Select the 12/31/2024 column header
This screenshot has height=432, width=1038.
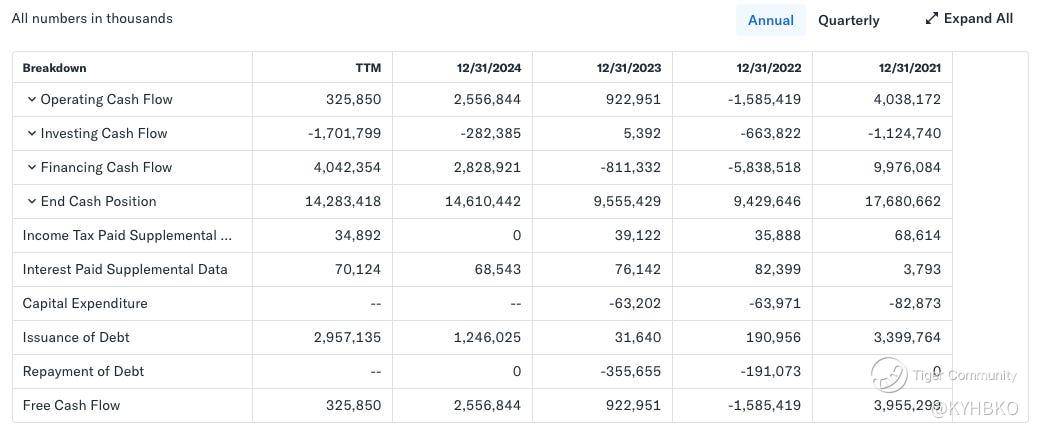point(488,68)
